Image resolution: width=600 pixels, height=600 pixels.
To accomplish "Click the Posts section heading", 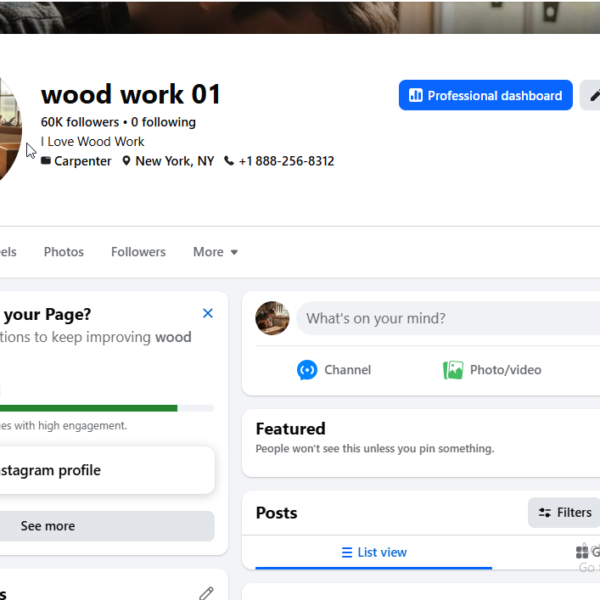I will [x=276, y=513].
